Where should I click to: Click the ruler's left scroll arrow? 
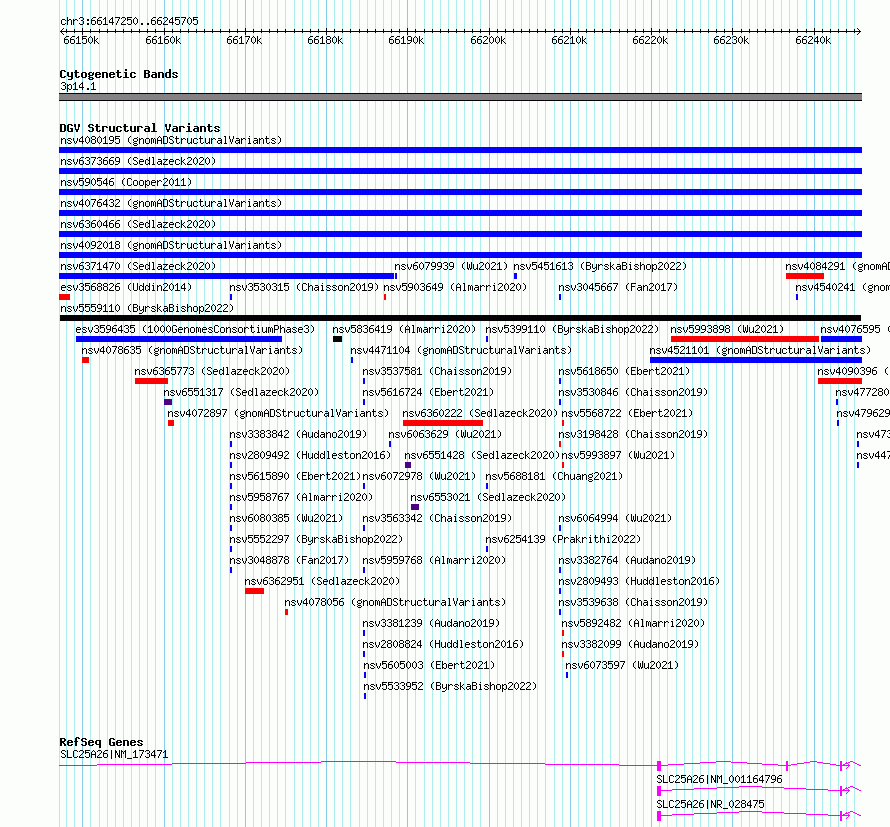pyautogui.click(x=62, y=32)
